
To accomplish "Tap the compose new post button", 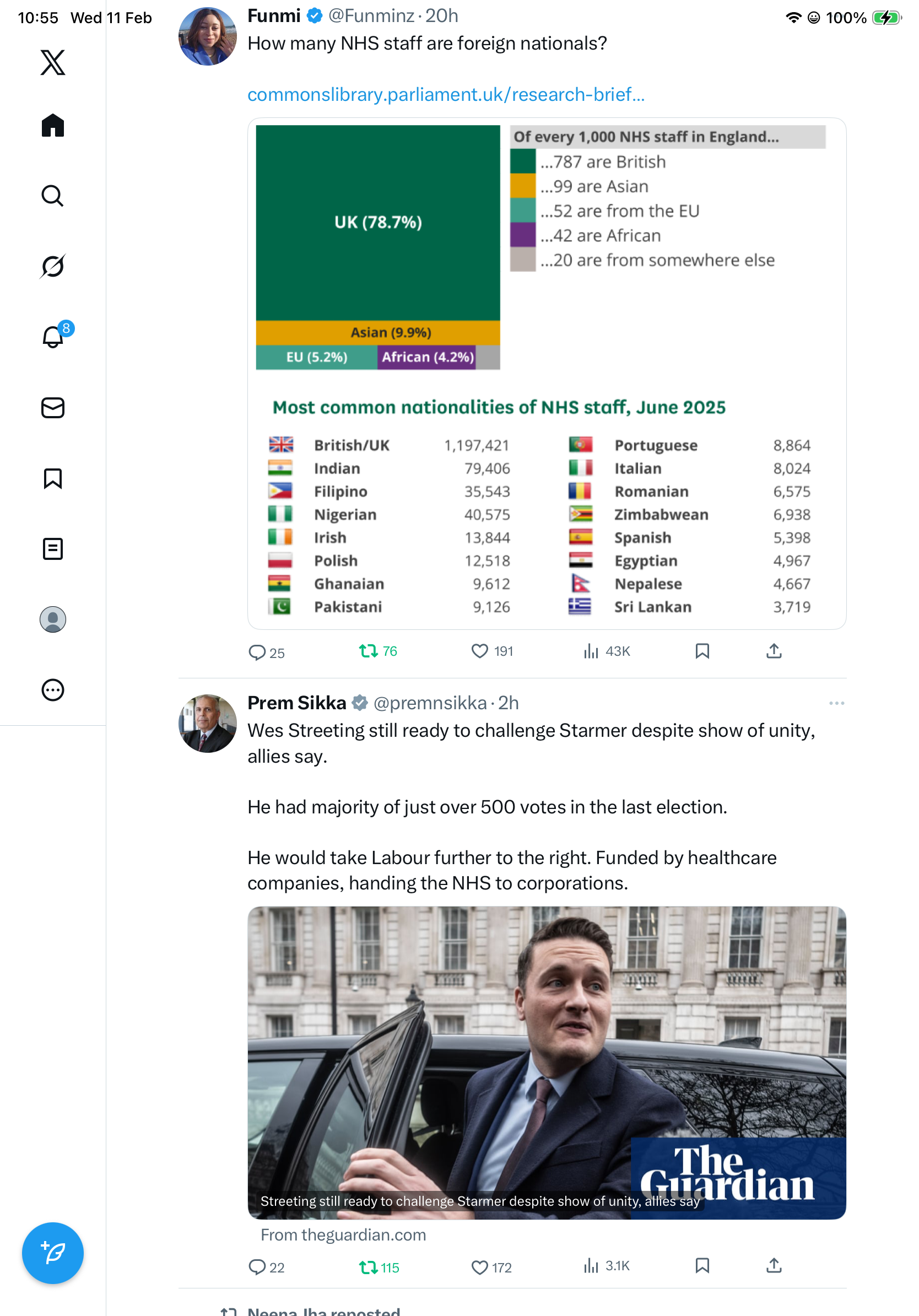I will pos(53,1253).
